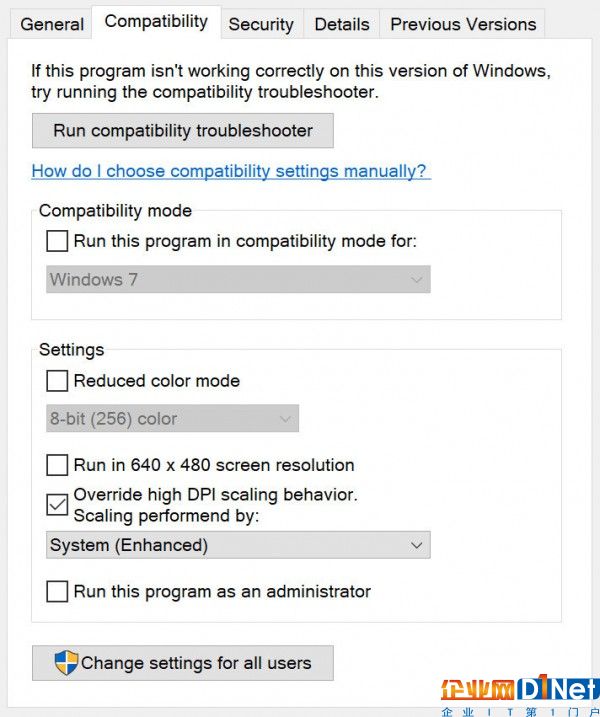Image resolution: width=600 pixels, height=717 pixels.
Task: Click Run compatibility troubleshooter button
Action: click(x=183, y=130)
